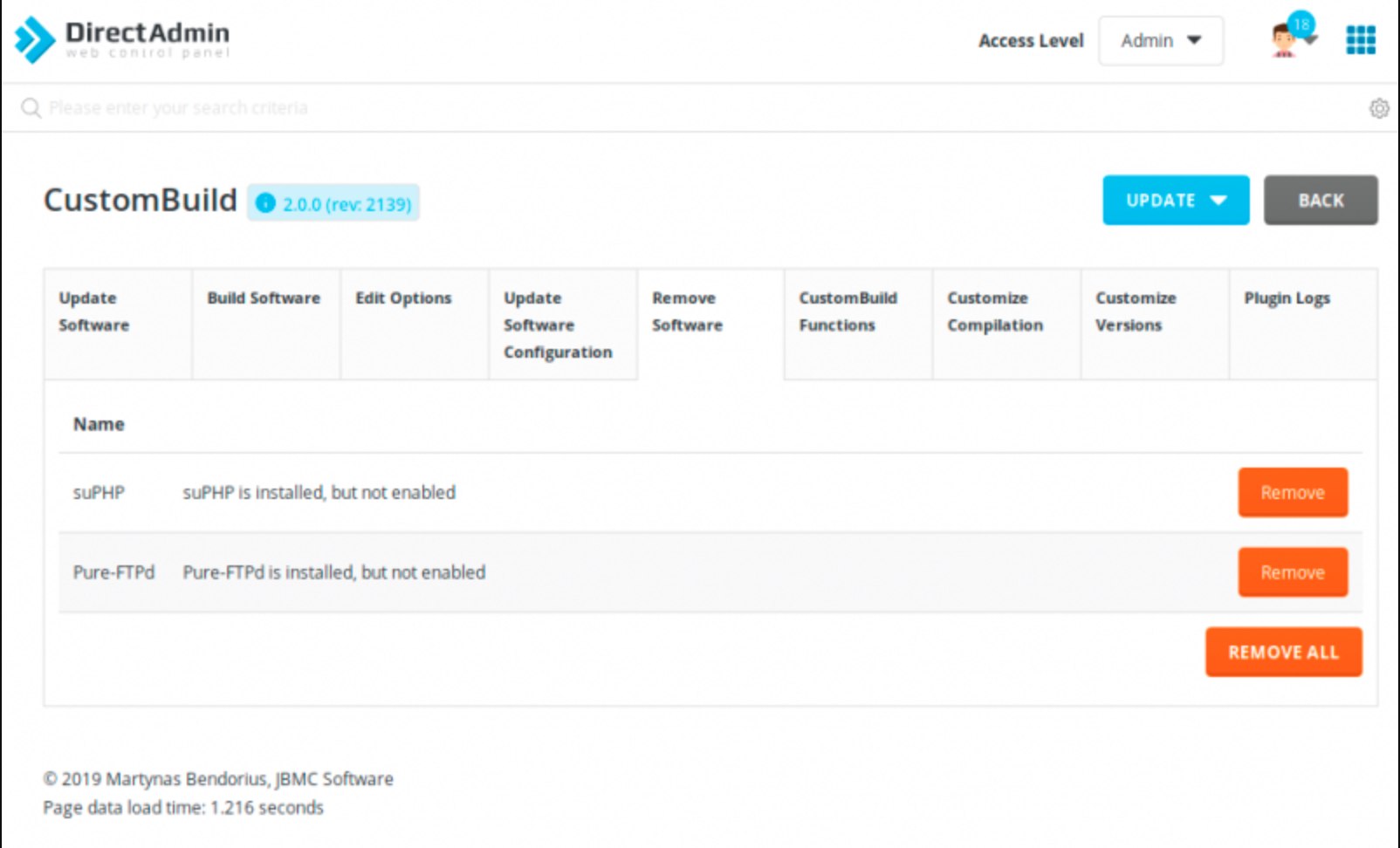Viewport: 1400px width, 848px height.
Task: Go back with the BACK button
Action: tap(1321, 200)
